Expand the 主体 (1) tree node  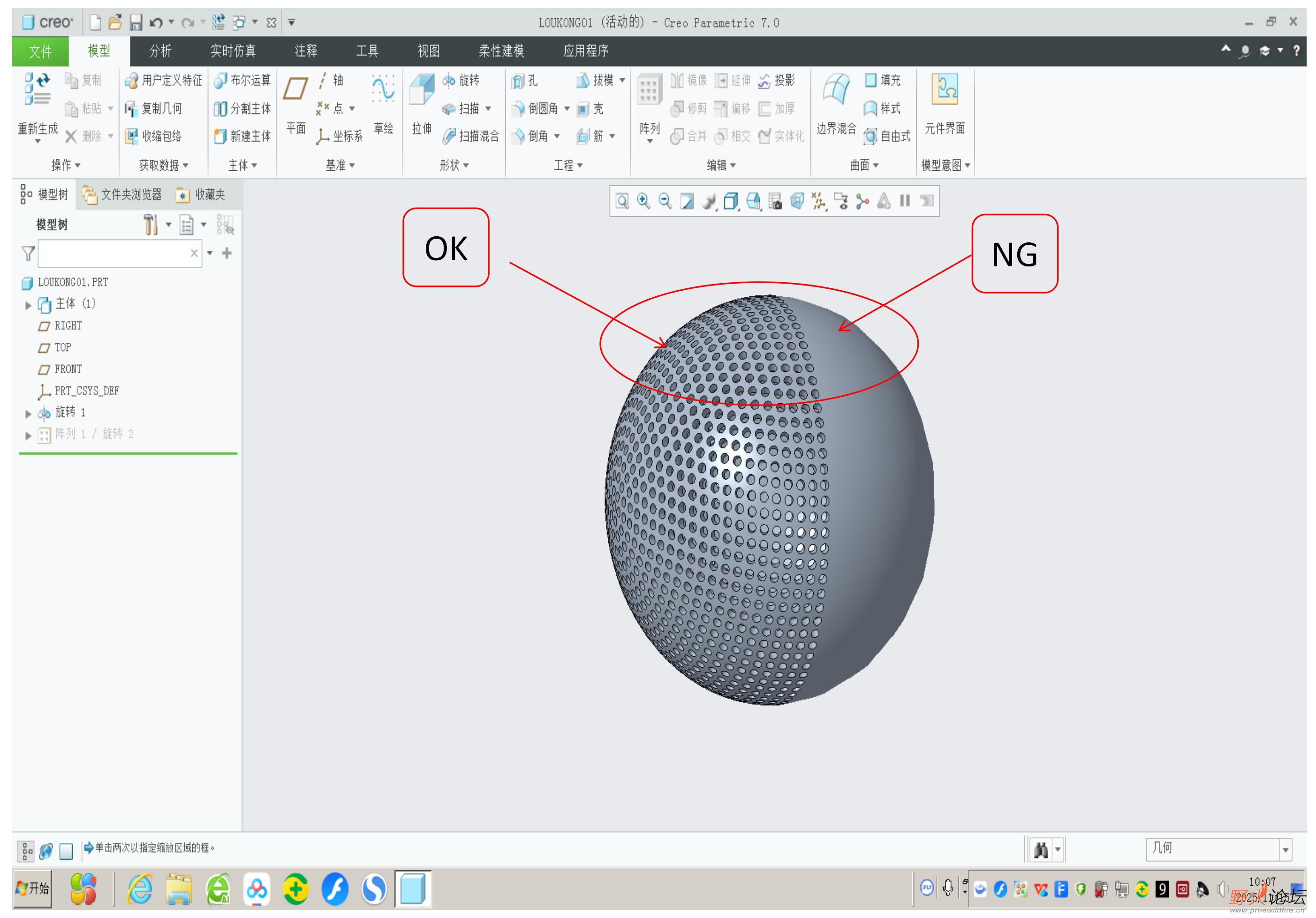point(28,305)
